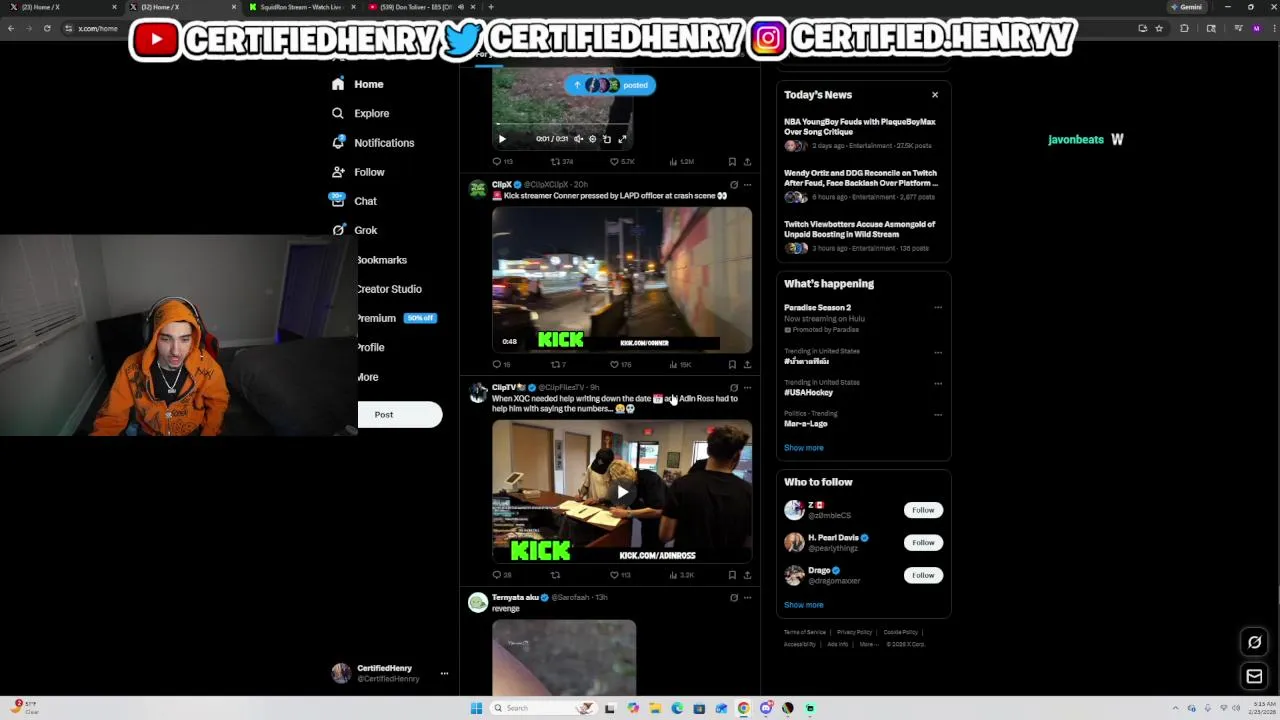Like the ClipTV post with 113 likes

(x=620, y=575)
